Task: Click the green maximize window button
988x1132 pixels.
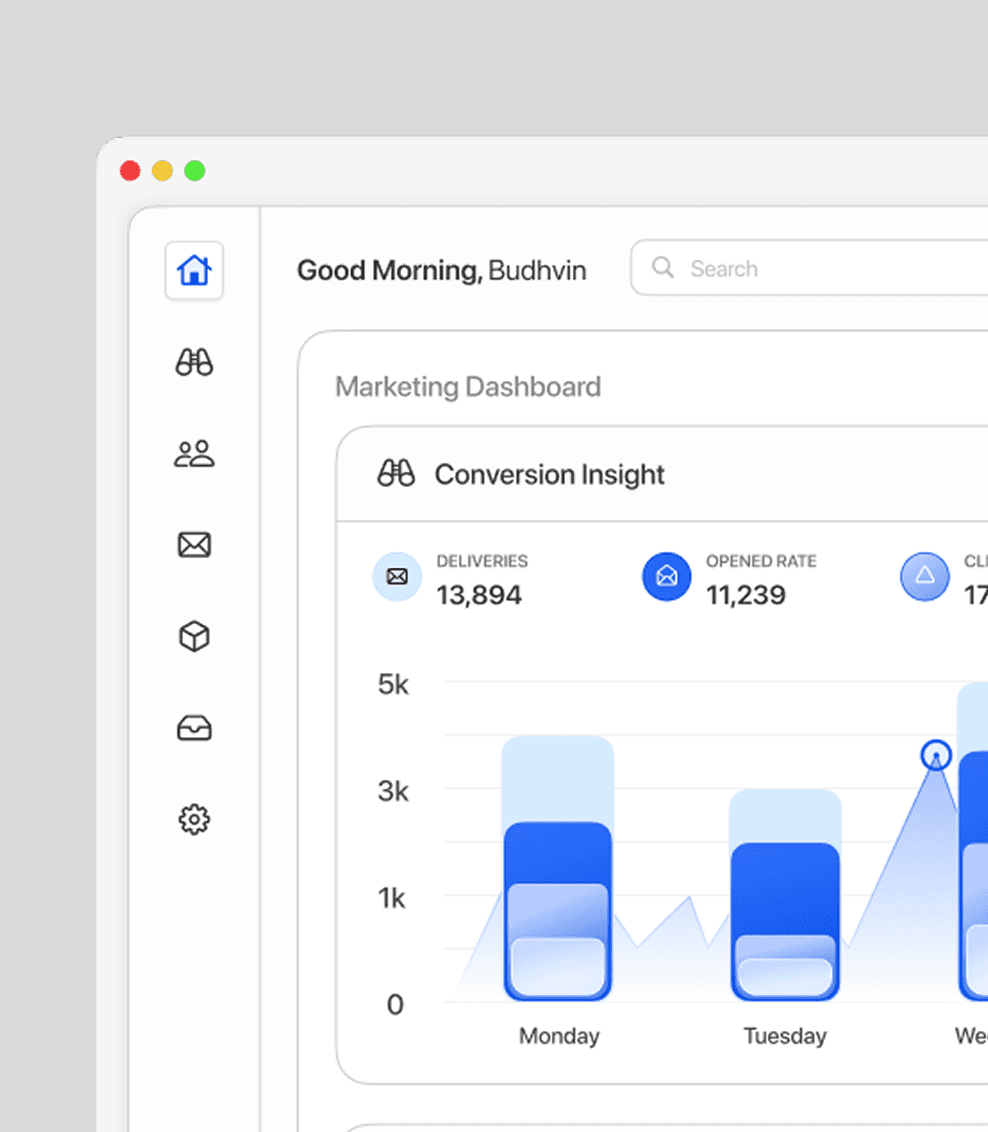Action: click(195, 170)
